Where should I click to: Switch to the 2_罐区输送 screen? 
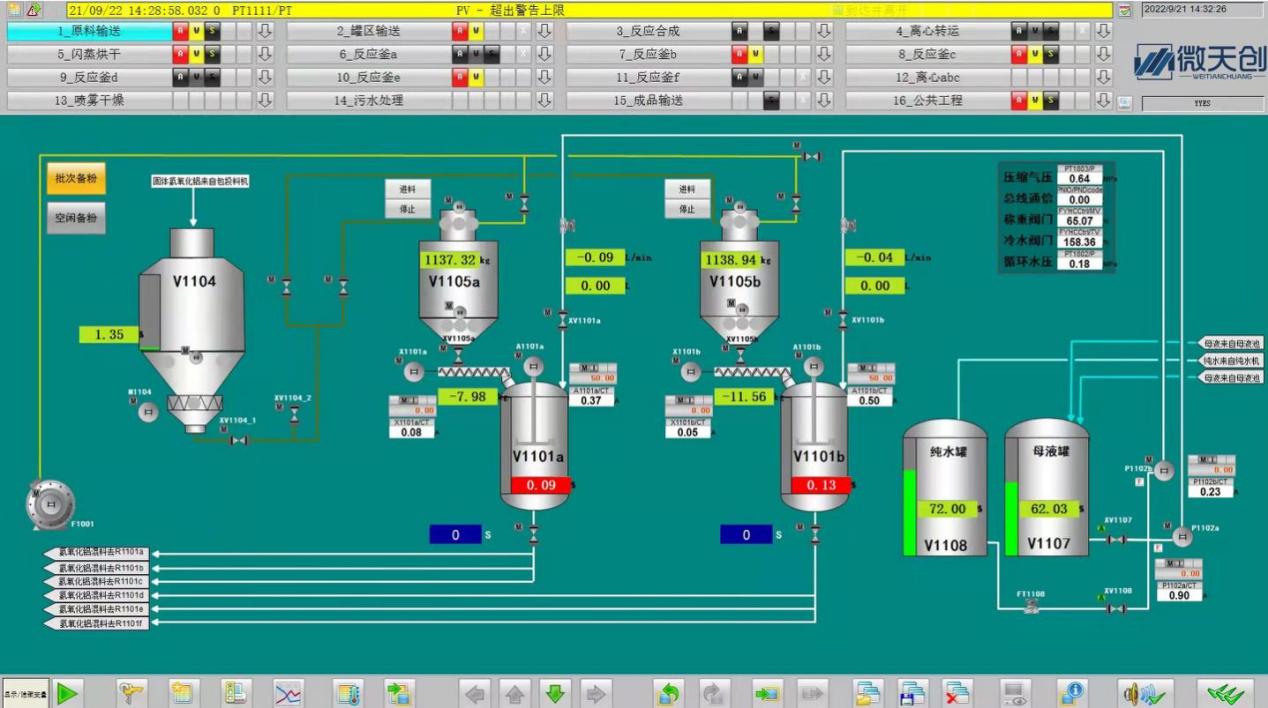(x=367, y=30)
